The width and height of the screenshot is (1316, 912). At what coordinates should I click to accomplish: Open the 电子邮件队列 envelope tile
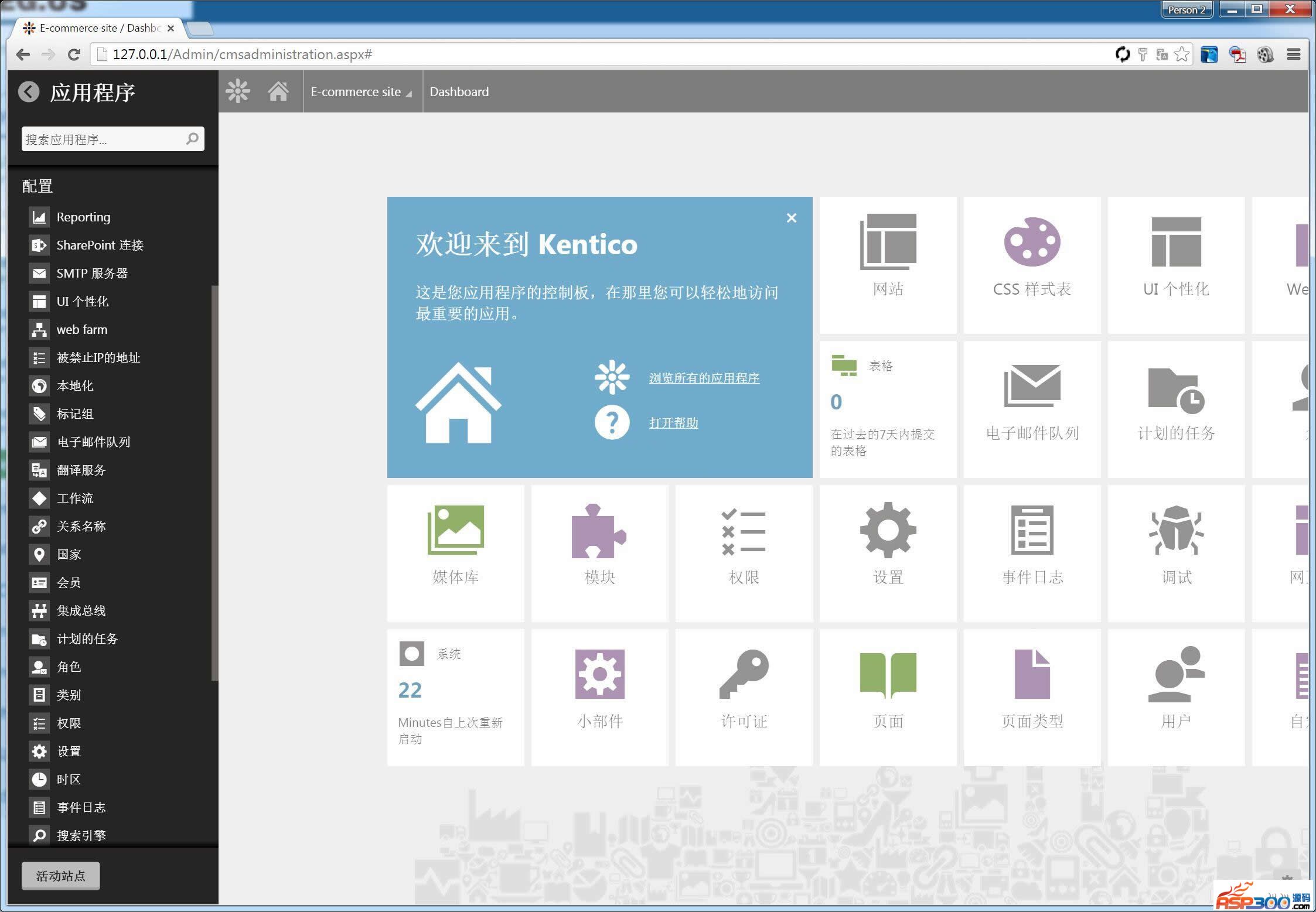click(x=1032, y=408)
